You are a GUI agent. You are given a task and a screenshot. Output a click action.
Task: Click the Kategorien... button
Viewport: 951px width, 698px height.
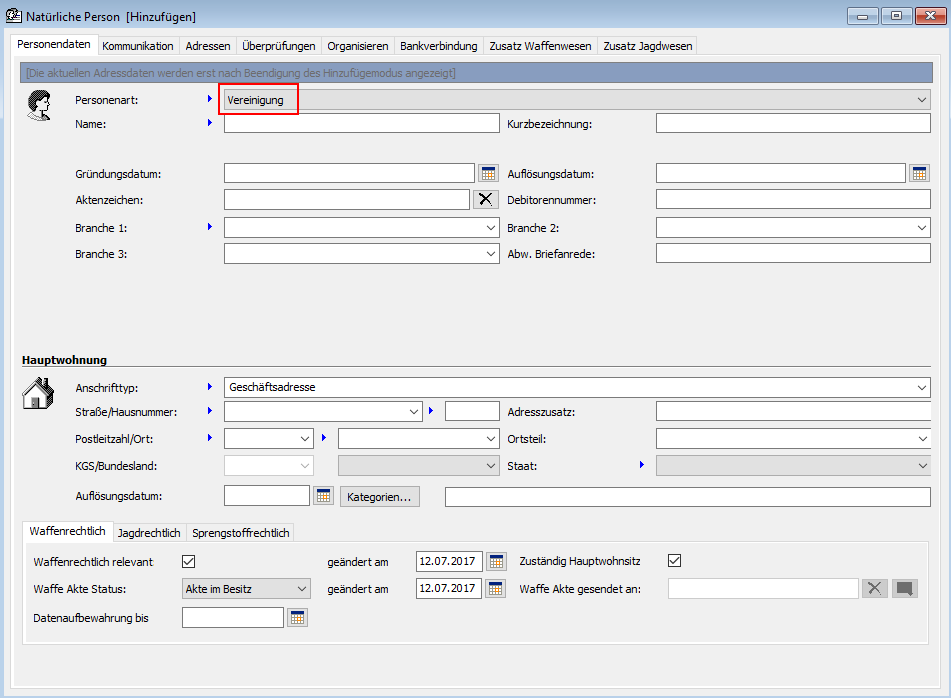click(x=380, y=496)
